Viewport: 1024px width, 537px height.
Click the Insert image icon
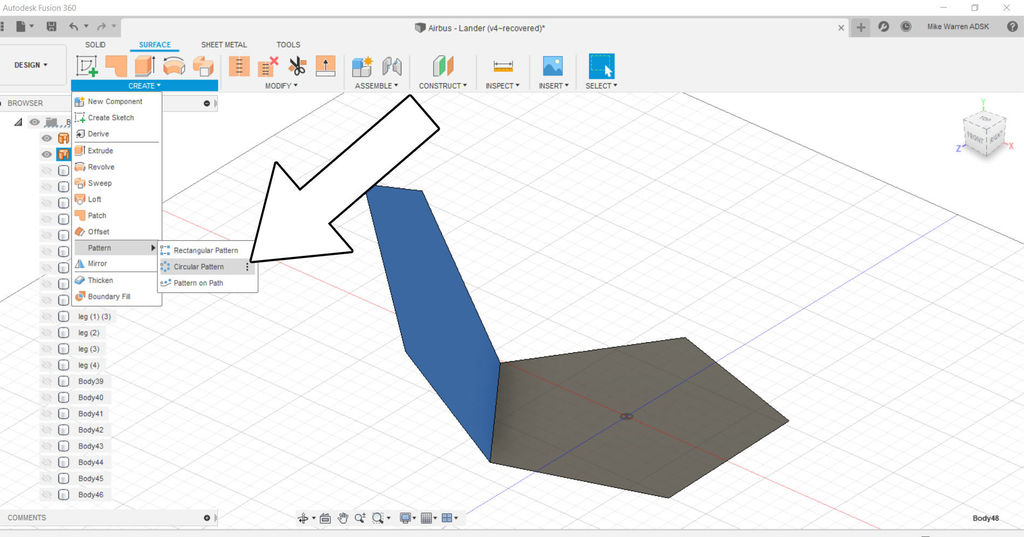point(553,66)
